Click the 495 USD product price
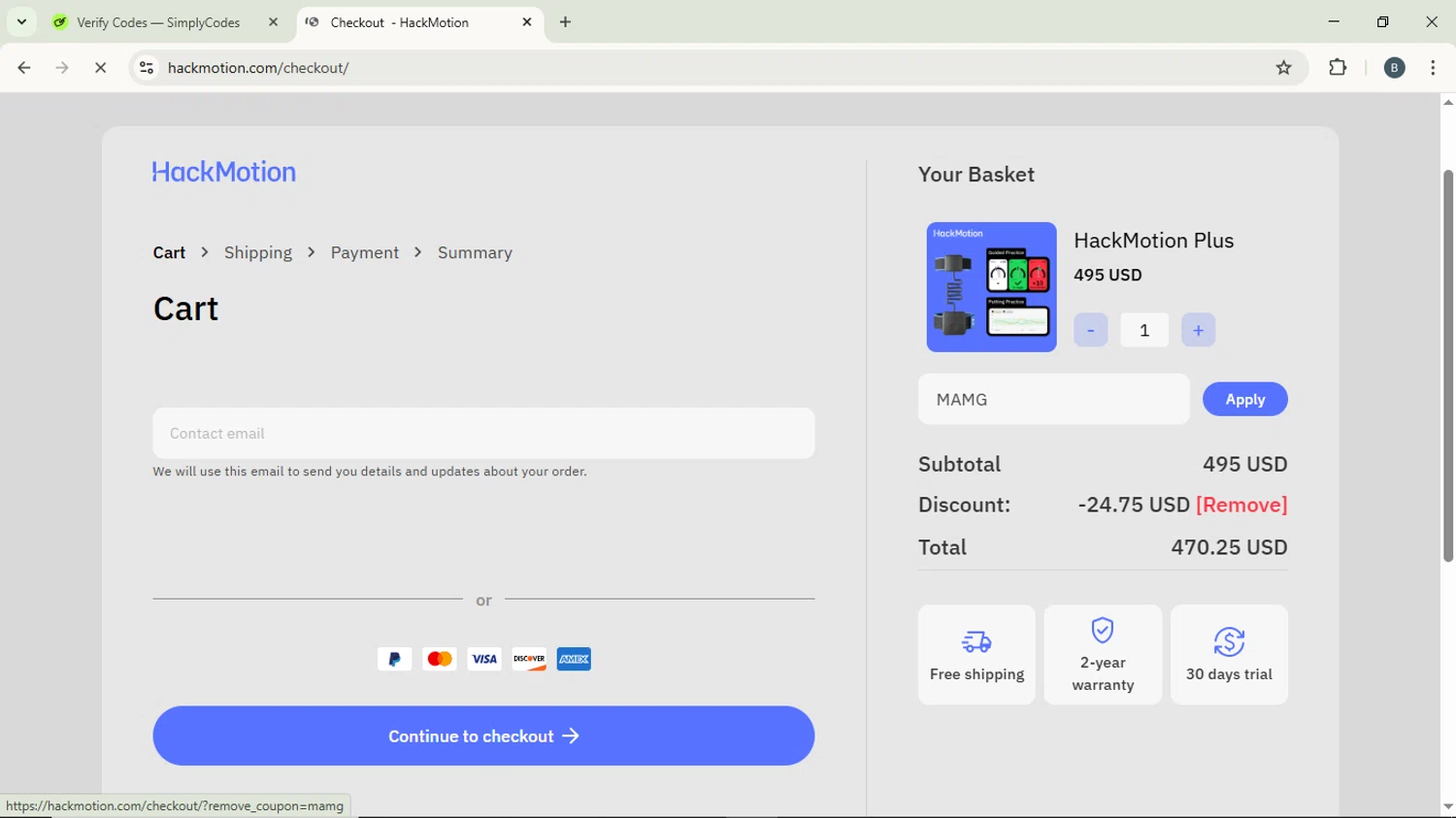1456x818 pixels. click(x=1108, y=275)
